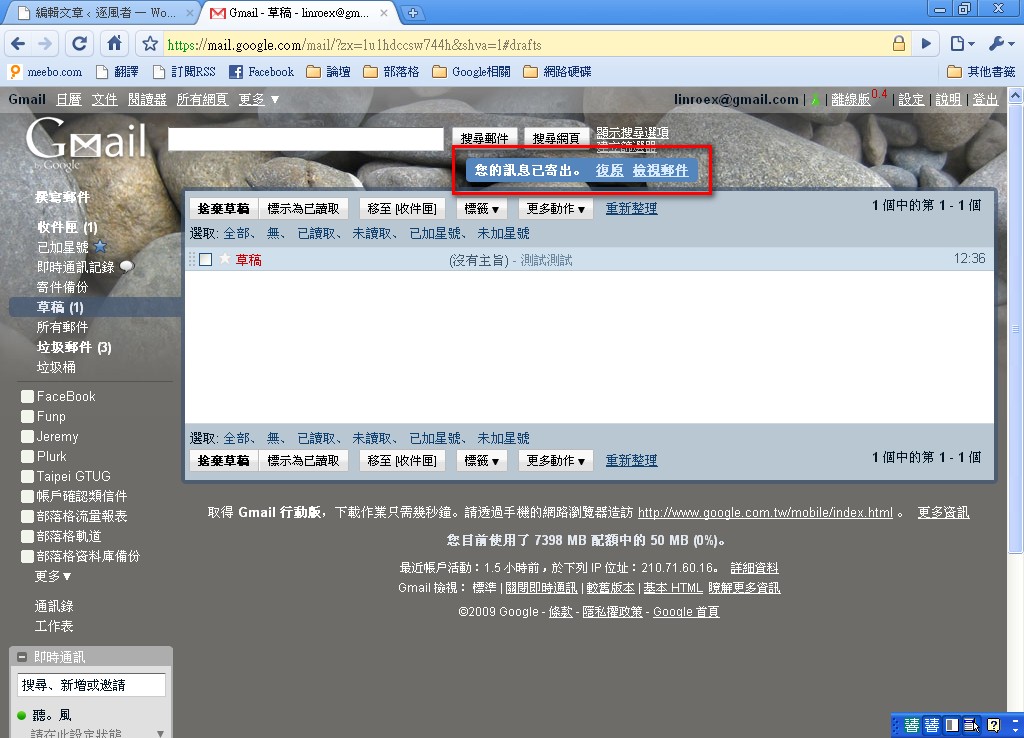Open 其他書籤 folder
This screenshot has height=738, width=1024.
point(981,72)
